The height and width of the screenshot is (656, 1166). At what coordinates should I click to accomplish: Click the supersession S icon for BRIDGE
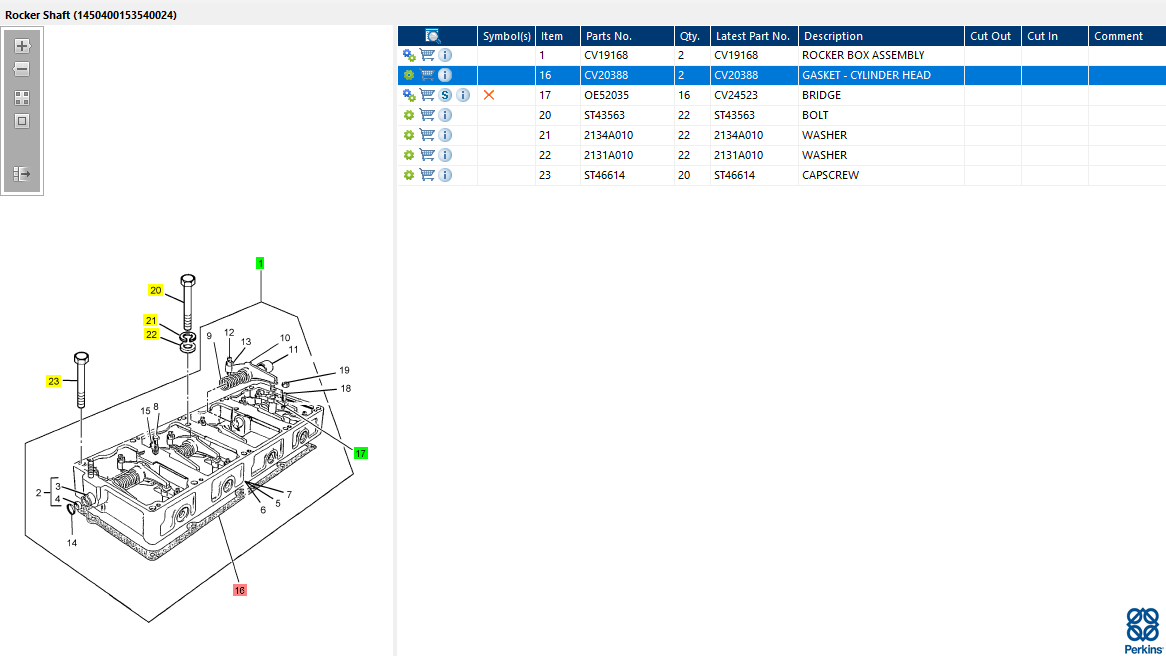pyautogui.click(x=445, y=95)
